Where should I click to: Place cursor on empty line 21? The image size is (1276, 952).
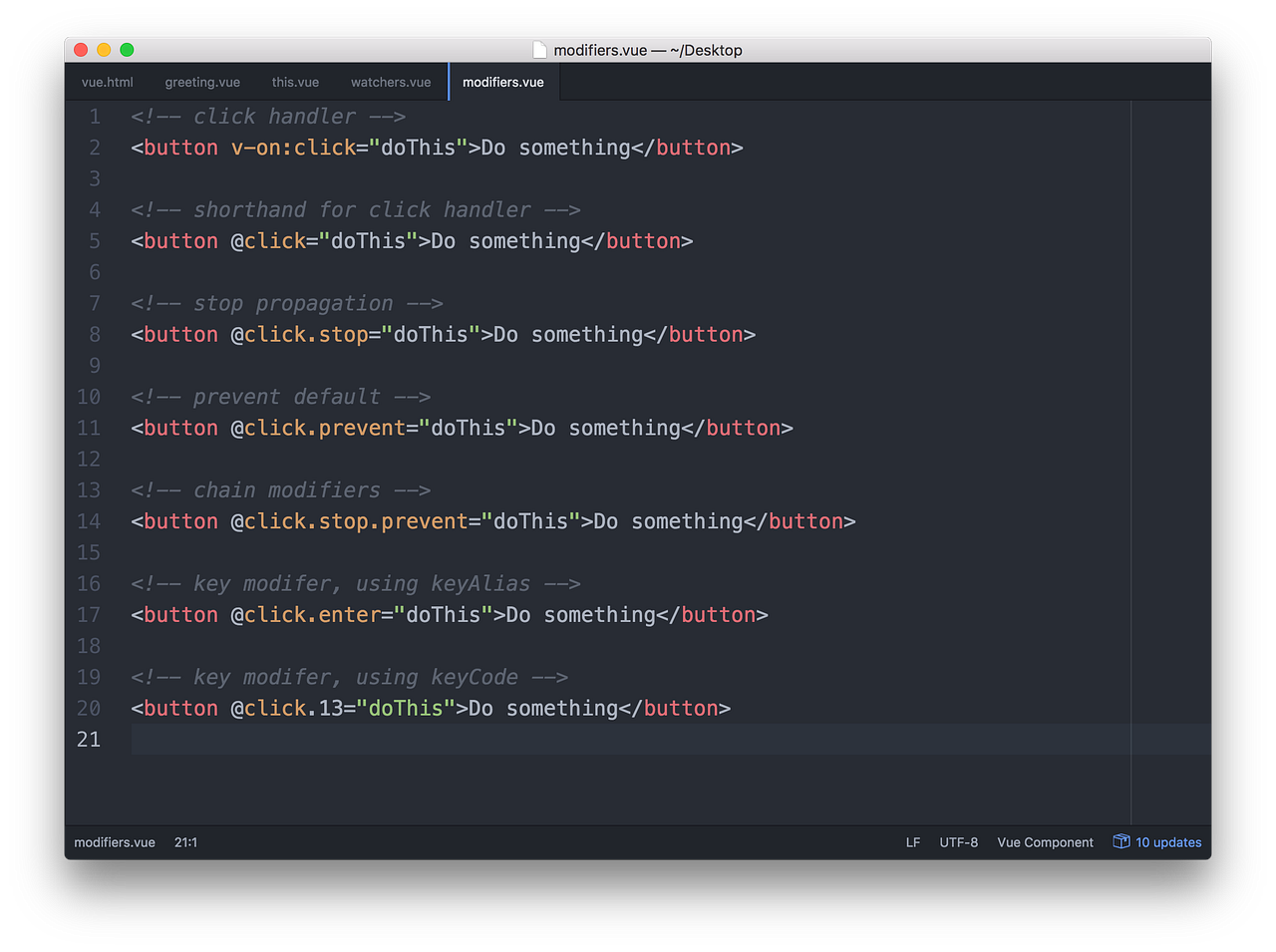click(299, 739)
